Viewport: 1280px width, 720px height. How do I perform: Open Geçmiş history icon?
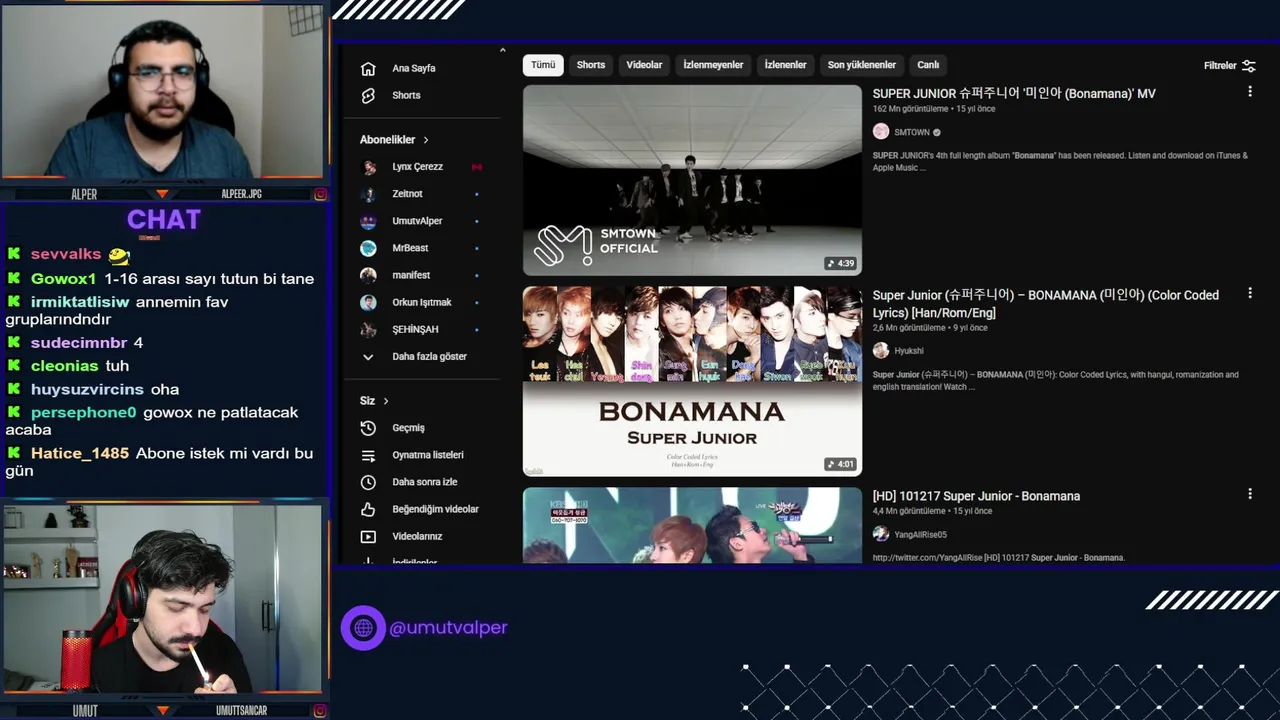click(x=368, y=428)
